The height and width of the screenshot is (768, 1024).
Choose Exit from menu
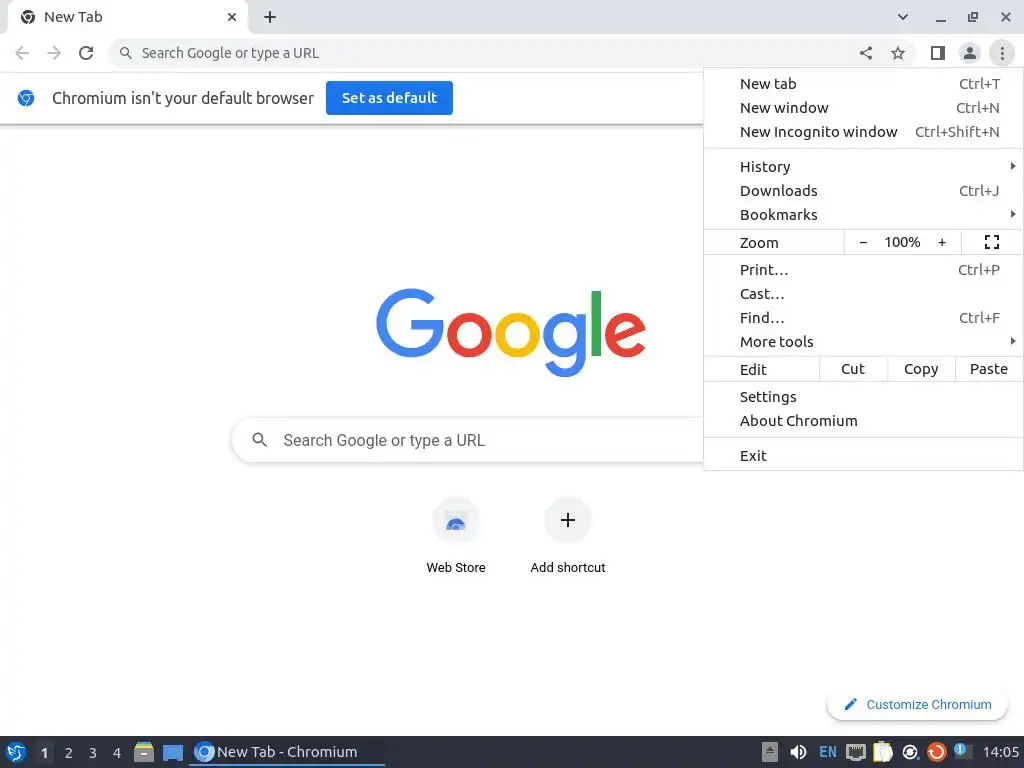[x=863, y=456]
